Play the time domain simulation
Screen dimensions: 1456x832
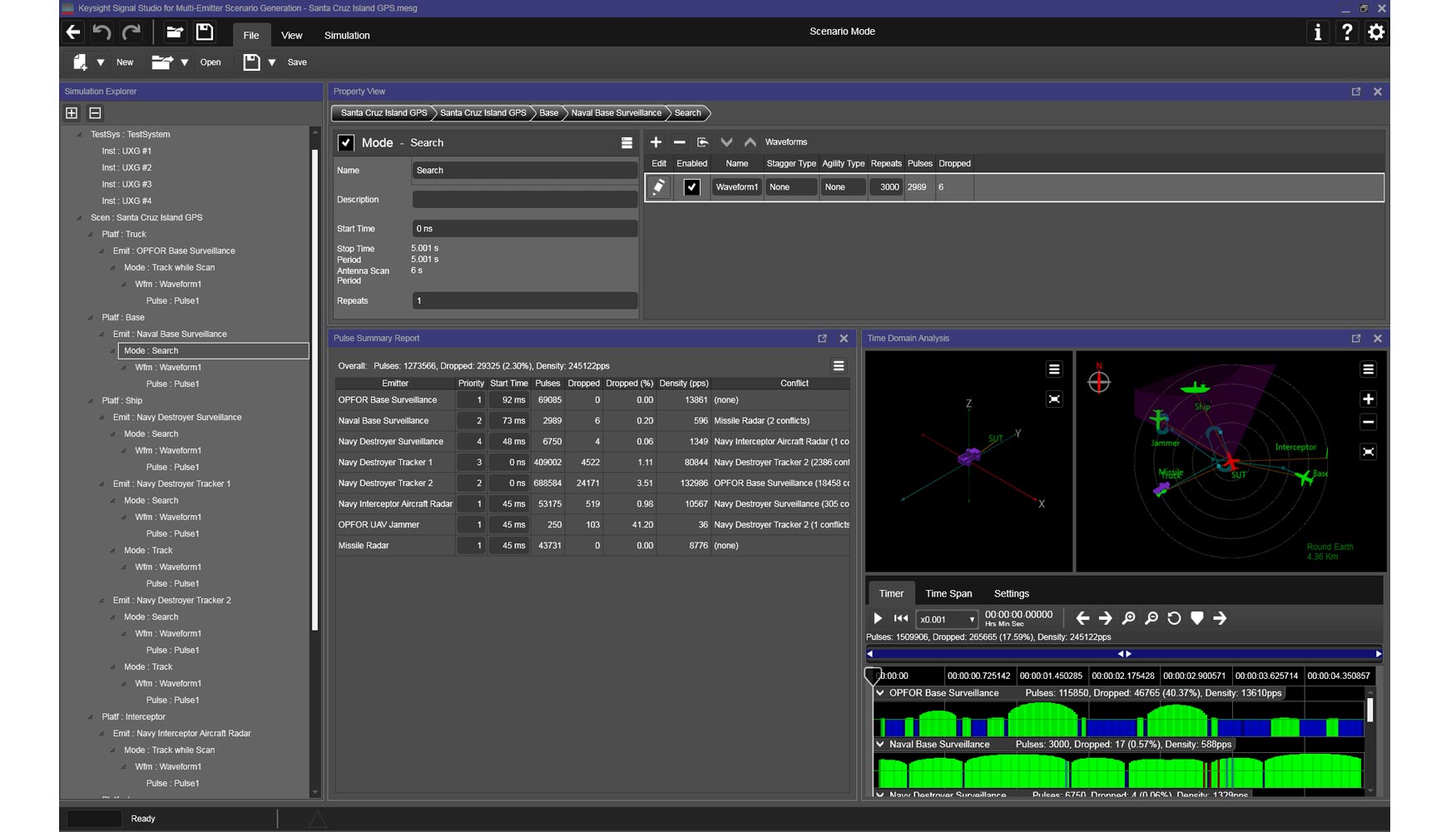pos(878,618)
